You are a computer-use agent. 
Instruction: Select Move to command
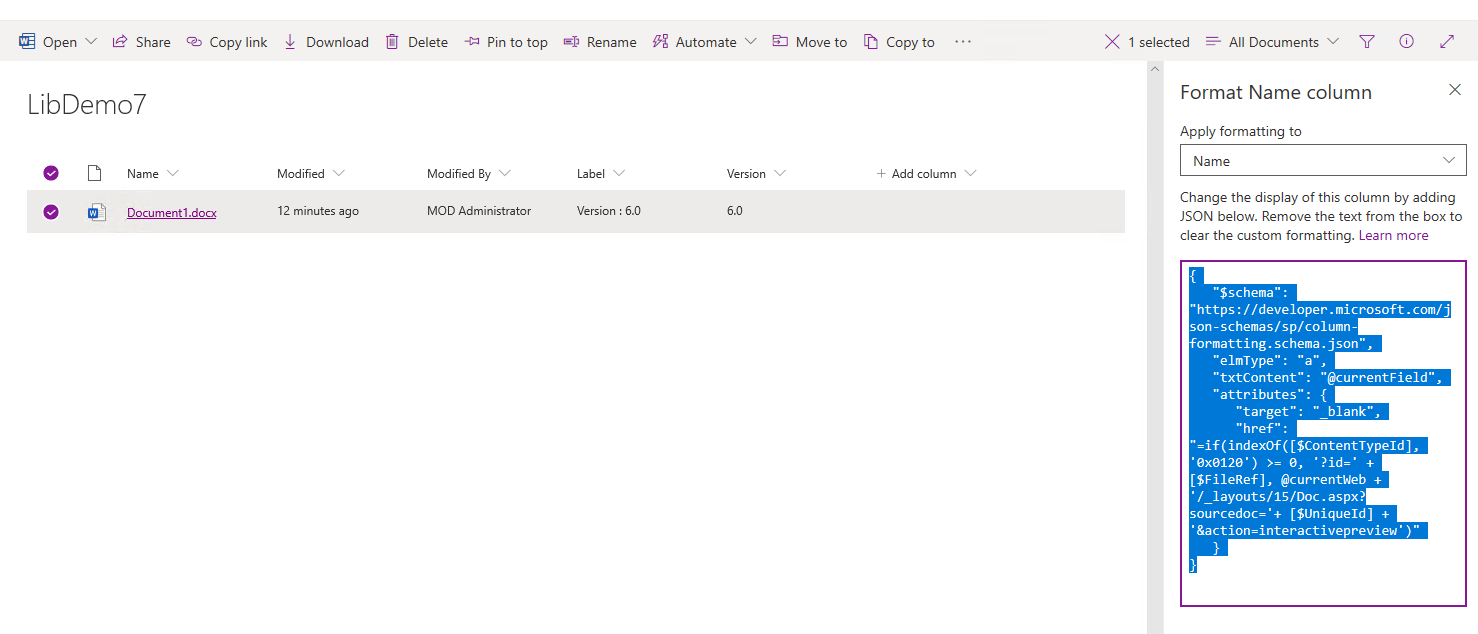[x=810, y=42]
